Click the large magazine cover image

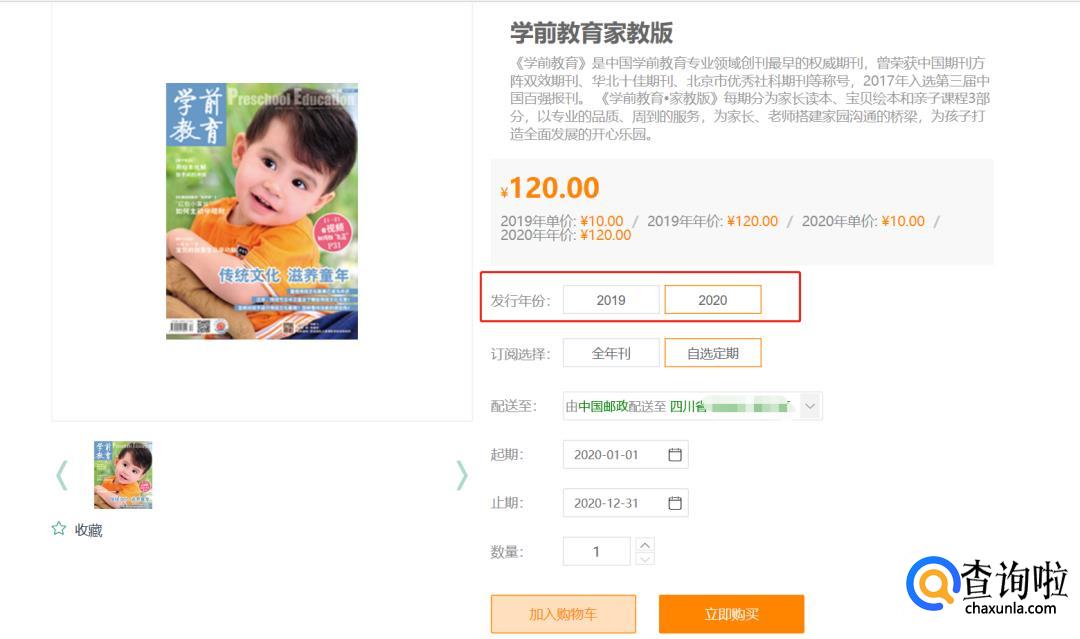click(262, 211)
